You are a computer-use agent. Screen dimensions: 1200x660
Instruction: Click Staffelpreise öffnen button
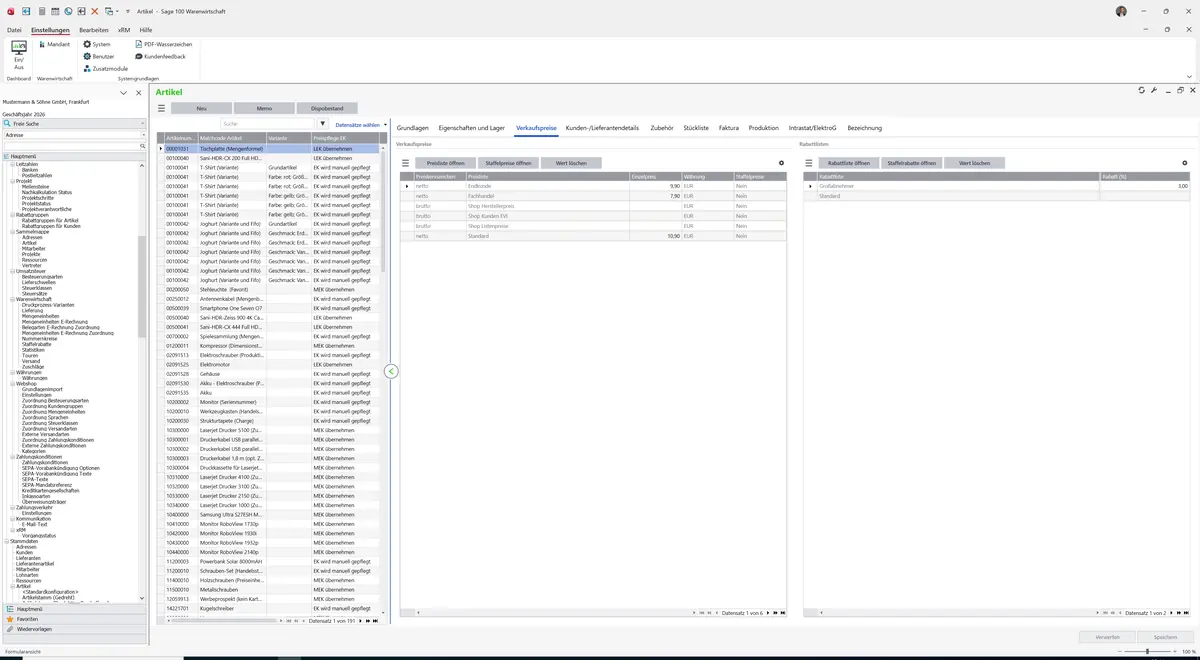coord(509,162)
